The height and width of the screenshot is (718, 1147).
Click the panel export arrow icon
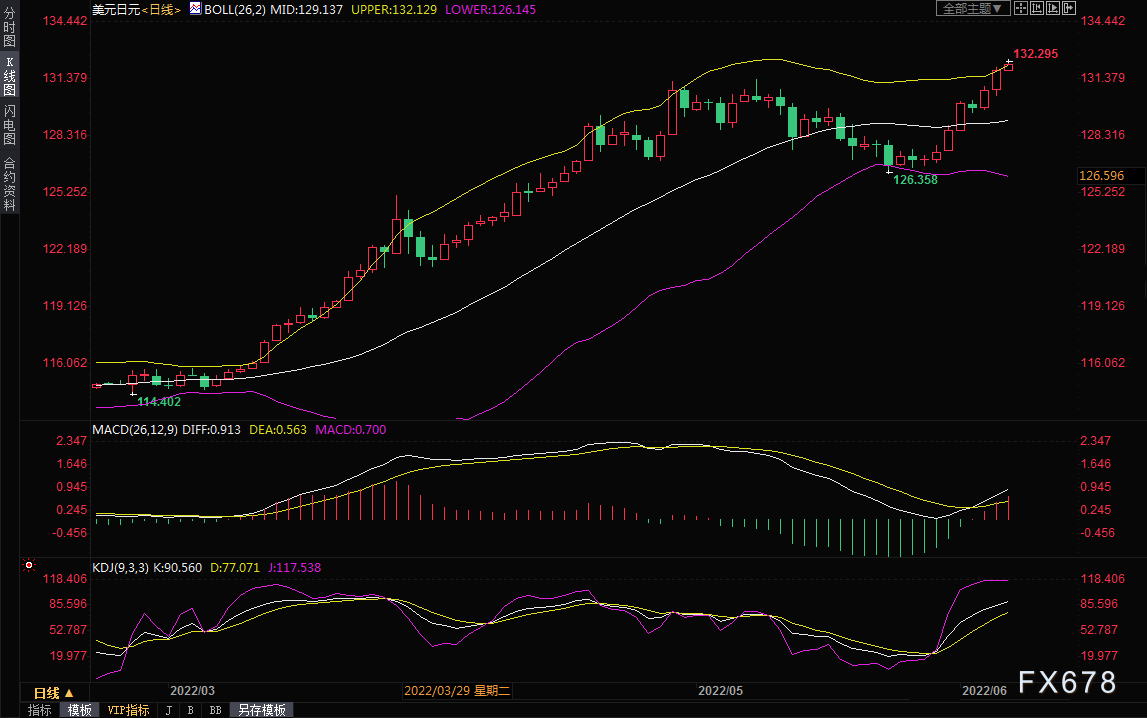click(1069, 8)
